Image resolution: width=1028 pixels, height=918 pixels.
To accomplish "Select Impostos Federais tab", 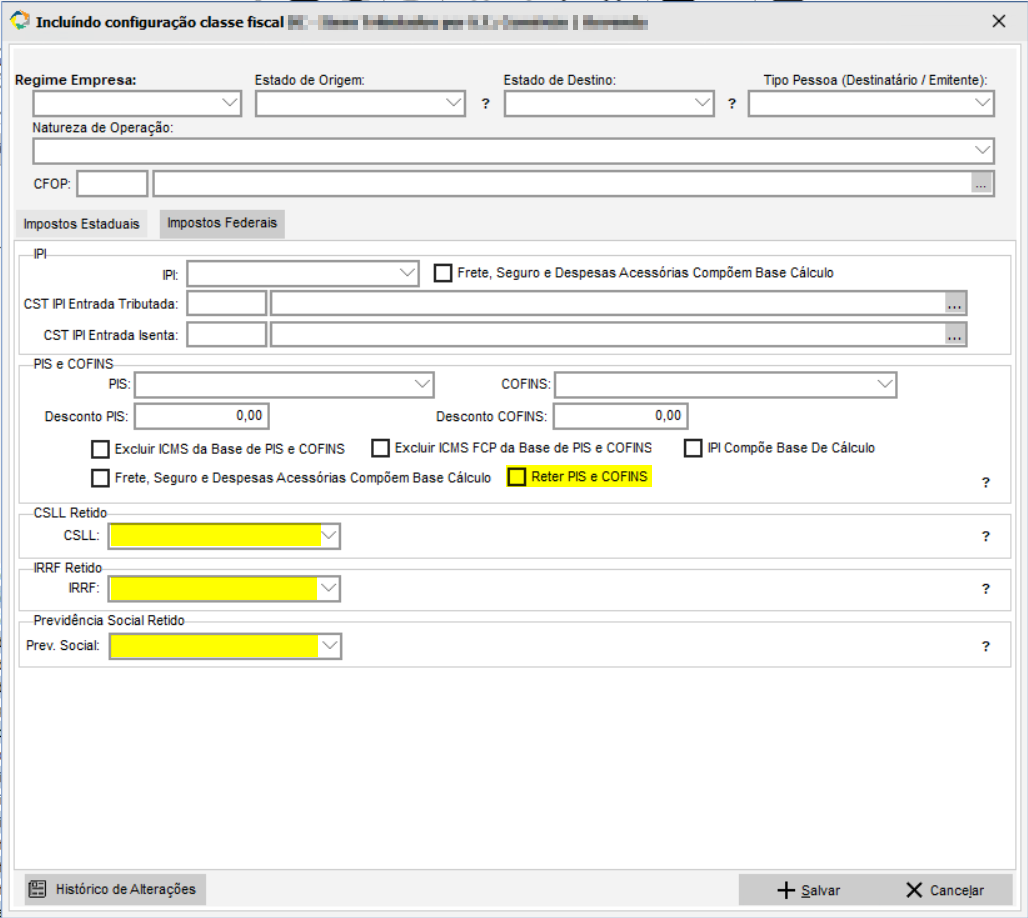I will point(222,223).
